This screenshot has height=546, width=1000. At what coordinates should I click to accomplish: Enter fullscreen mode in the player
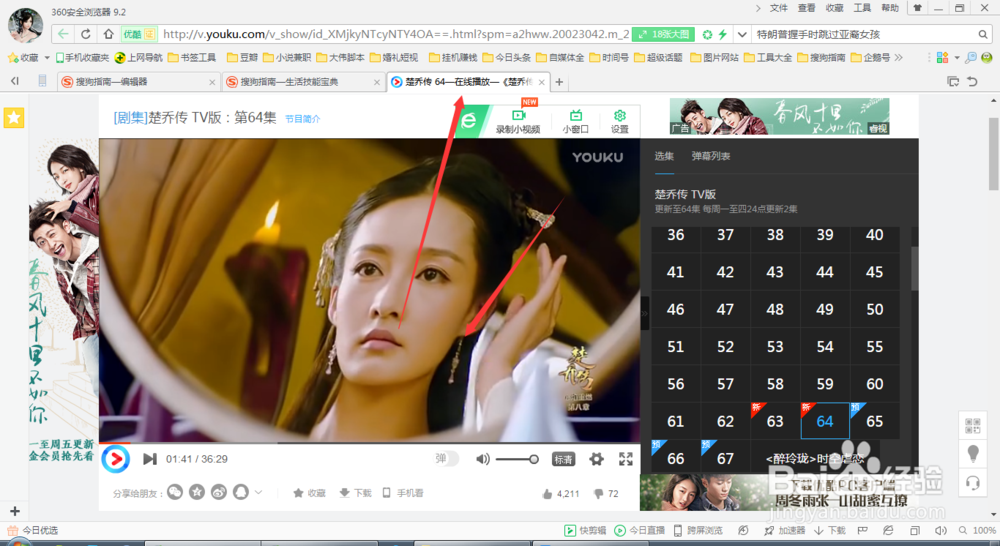point(626,459)
